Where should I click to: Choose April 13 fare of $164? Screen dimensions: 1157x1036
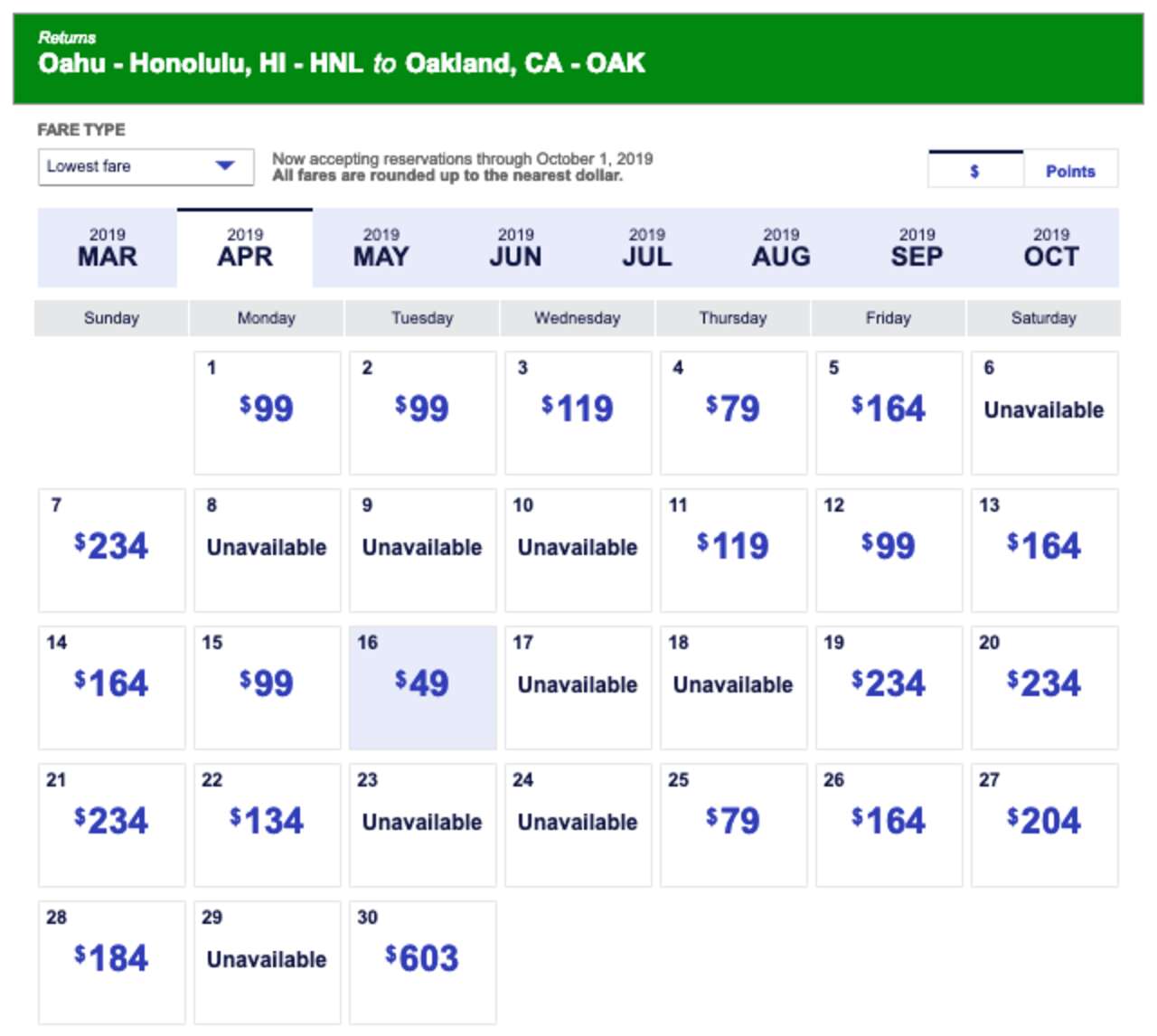pos(1045,551)
